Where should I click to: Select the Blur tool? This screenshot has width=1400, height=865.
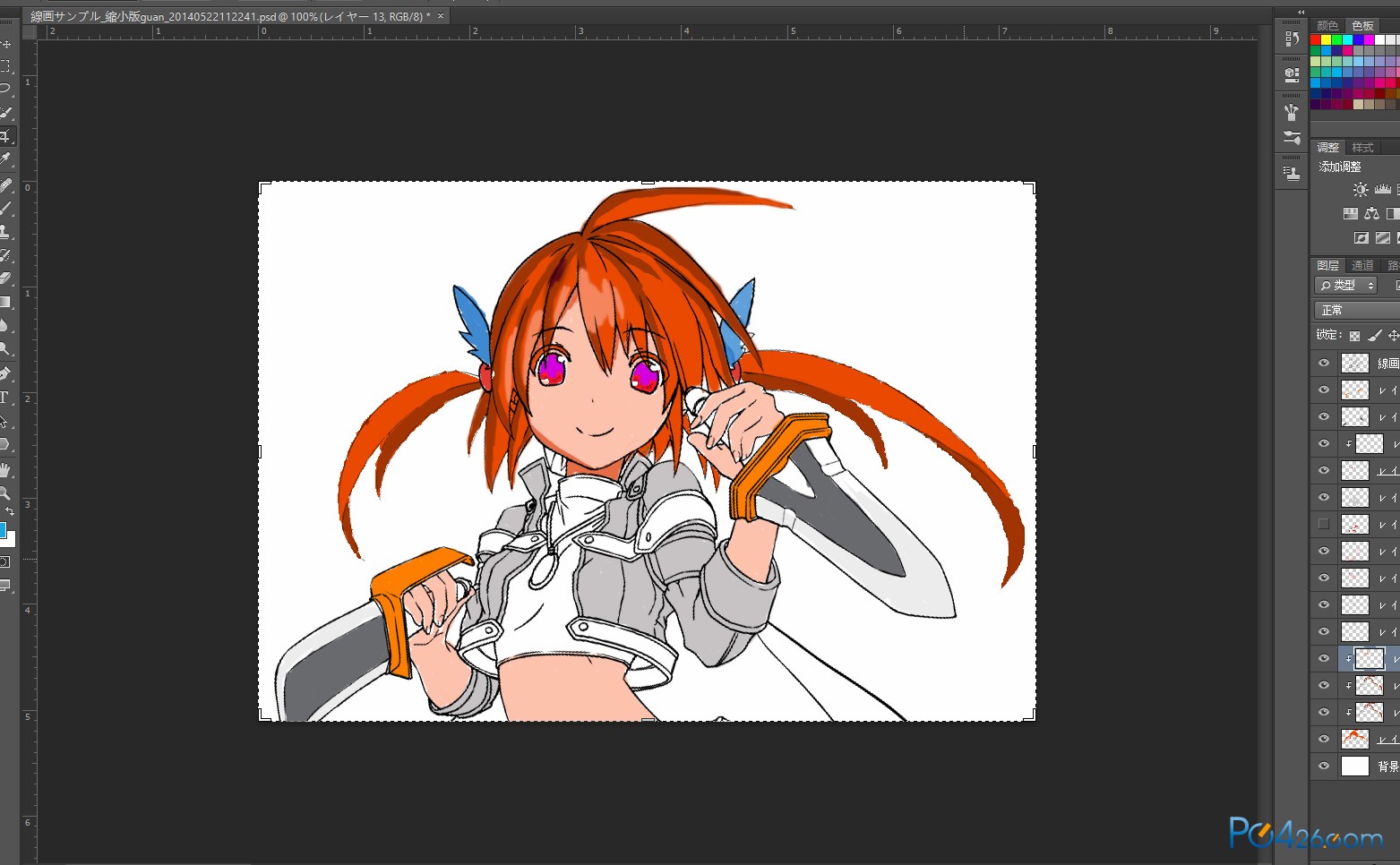click(4, 325)
